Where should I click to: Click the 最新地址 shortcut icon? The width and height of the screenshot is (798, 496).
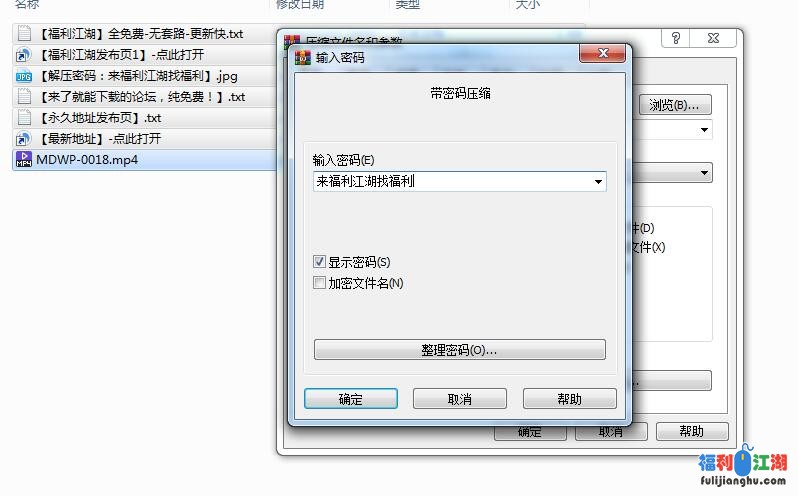[x=23, y=138]
